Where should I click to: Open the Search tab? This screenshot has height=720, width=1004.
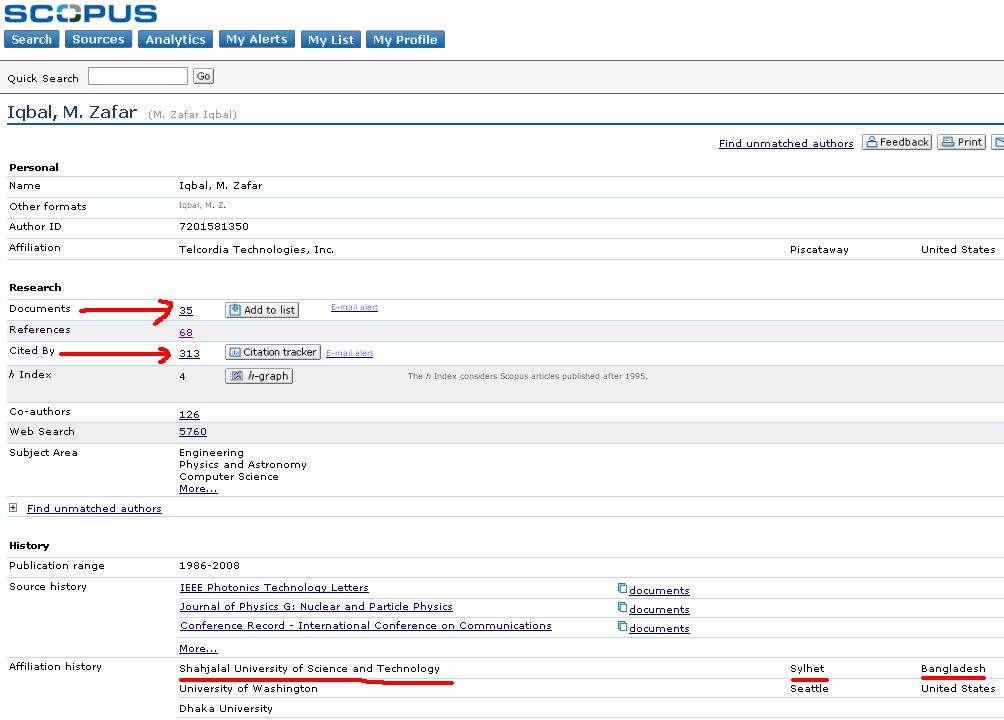point(31,39)
